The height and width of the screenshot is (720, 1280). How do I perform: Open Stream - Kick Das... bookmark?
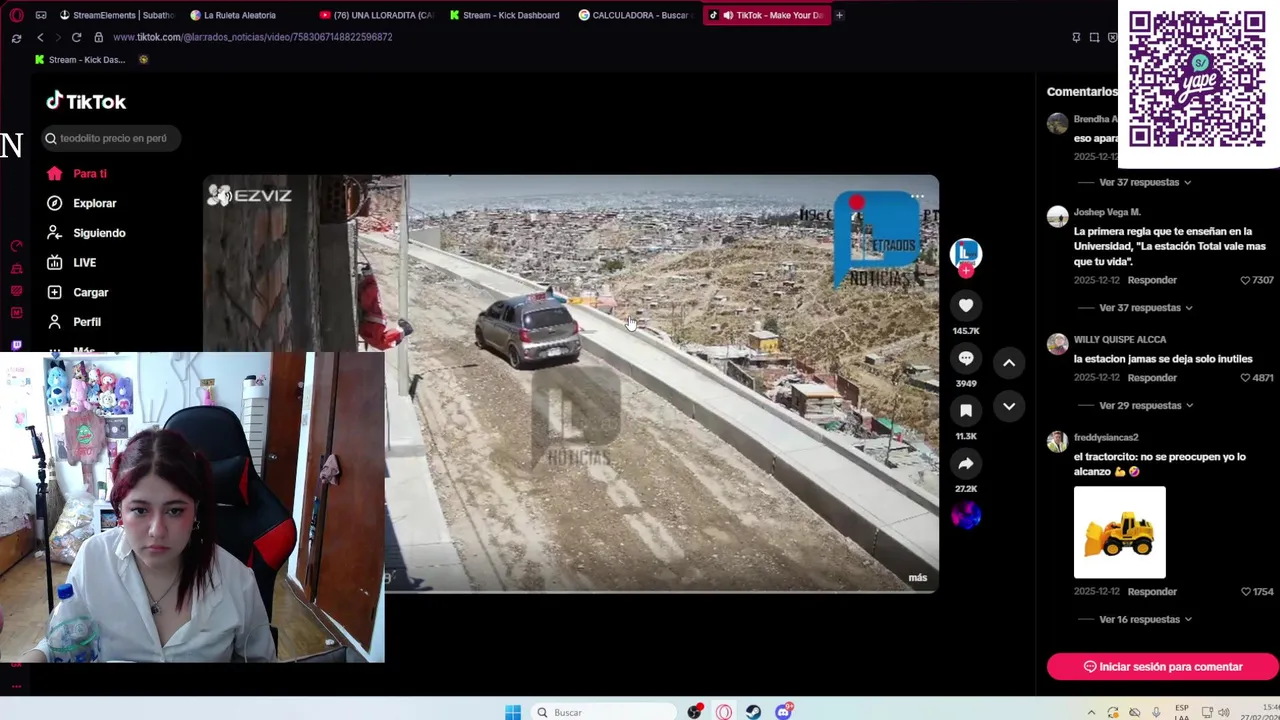(80, 60)
